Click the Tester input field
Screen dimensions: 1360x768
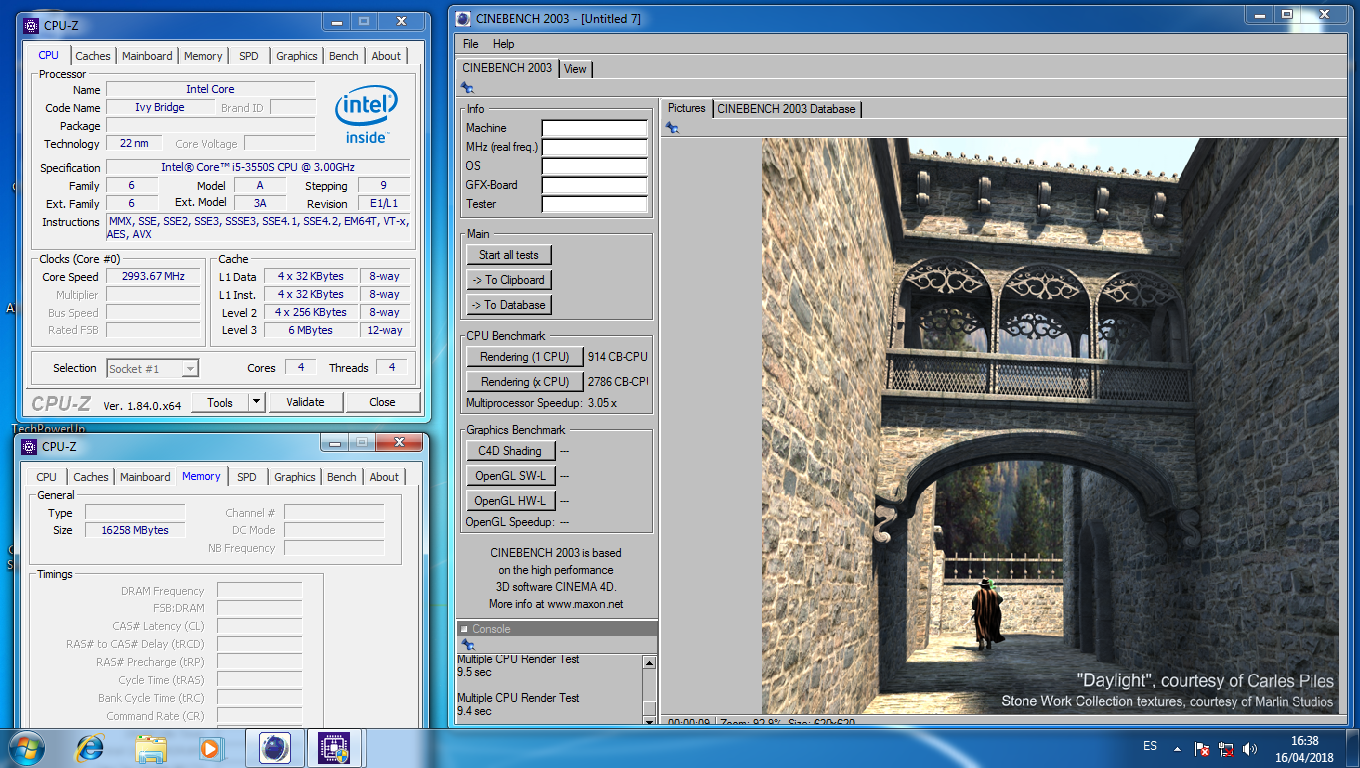[594, 204]
